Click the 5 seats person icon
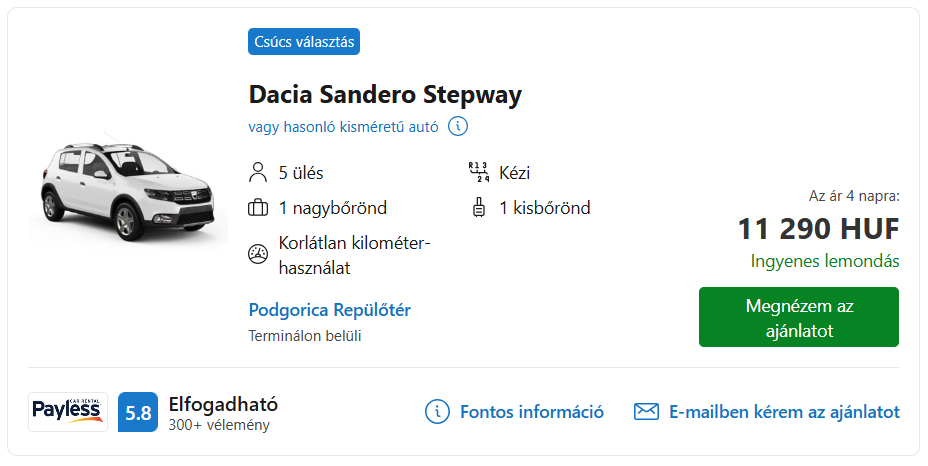 pyautogui.click(x=257, y=172)
